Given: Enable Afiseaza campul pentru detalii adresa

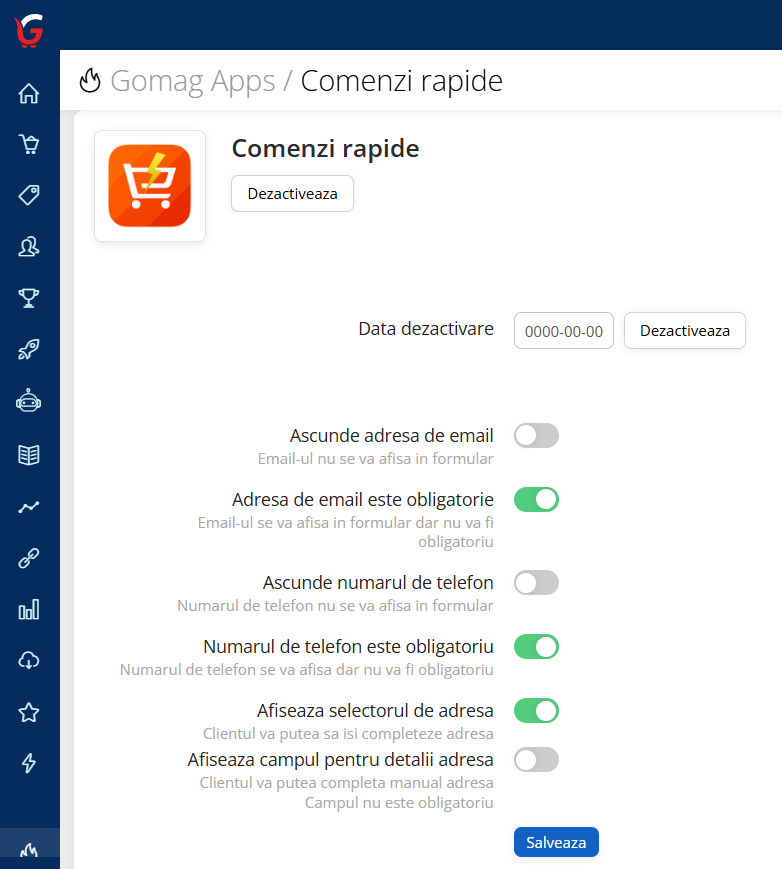Looking at the screenshot, I should 536,760.
